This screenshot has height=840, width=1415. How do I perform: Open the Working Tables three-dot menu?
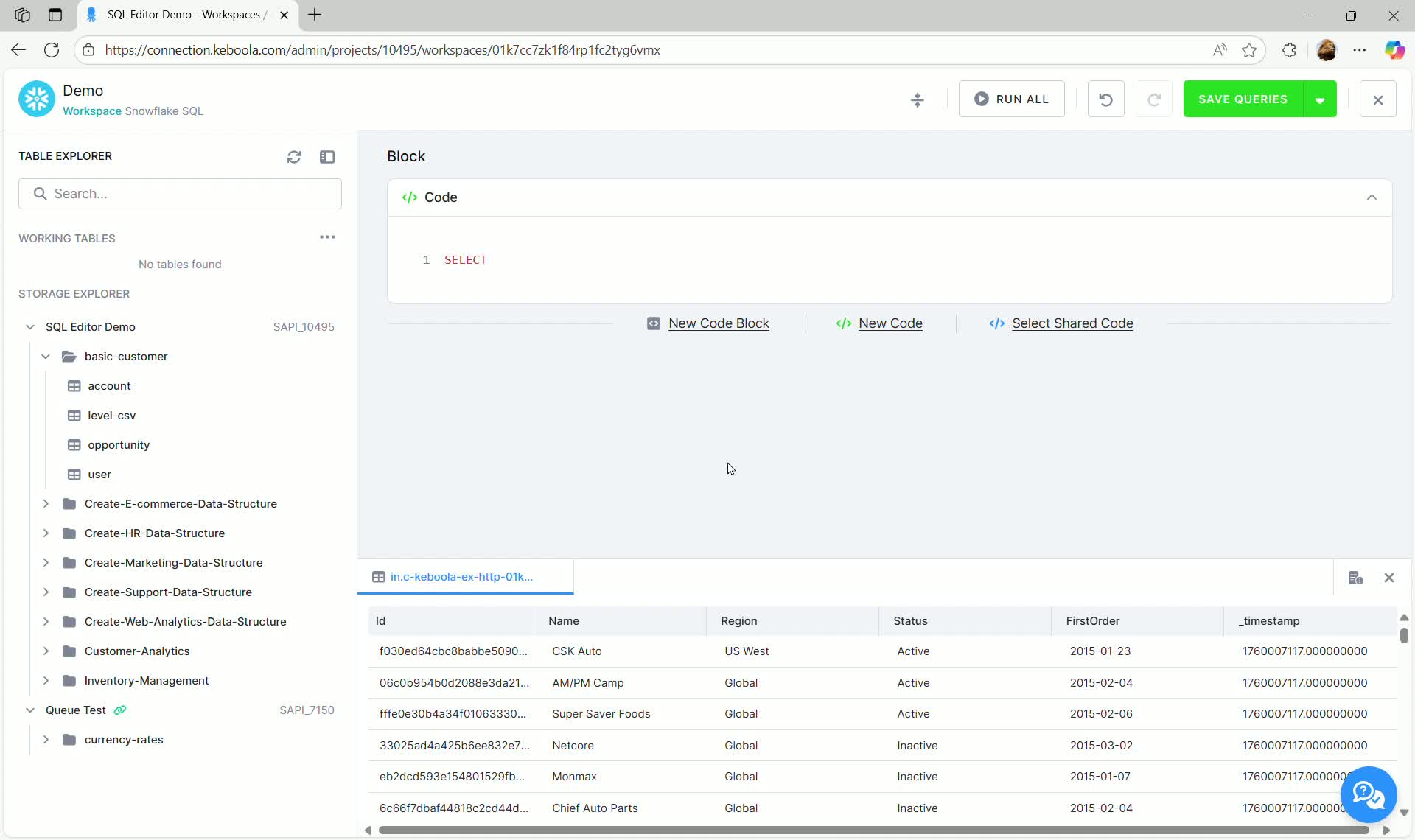click(x=327, y=237)
